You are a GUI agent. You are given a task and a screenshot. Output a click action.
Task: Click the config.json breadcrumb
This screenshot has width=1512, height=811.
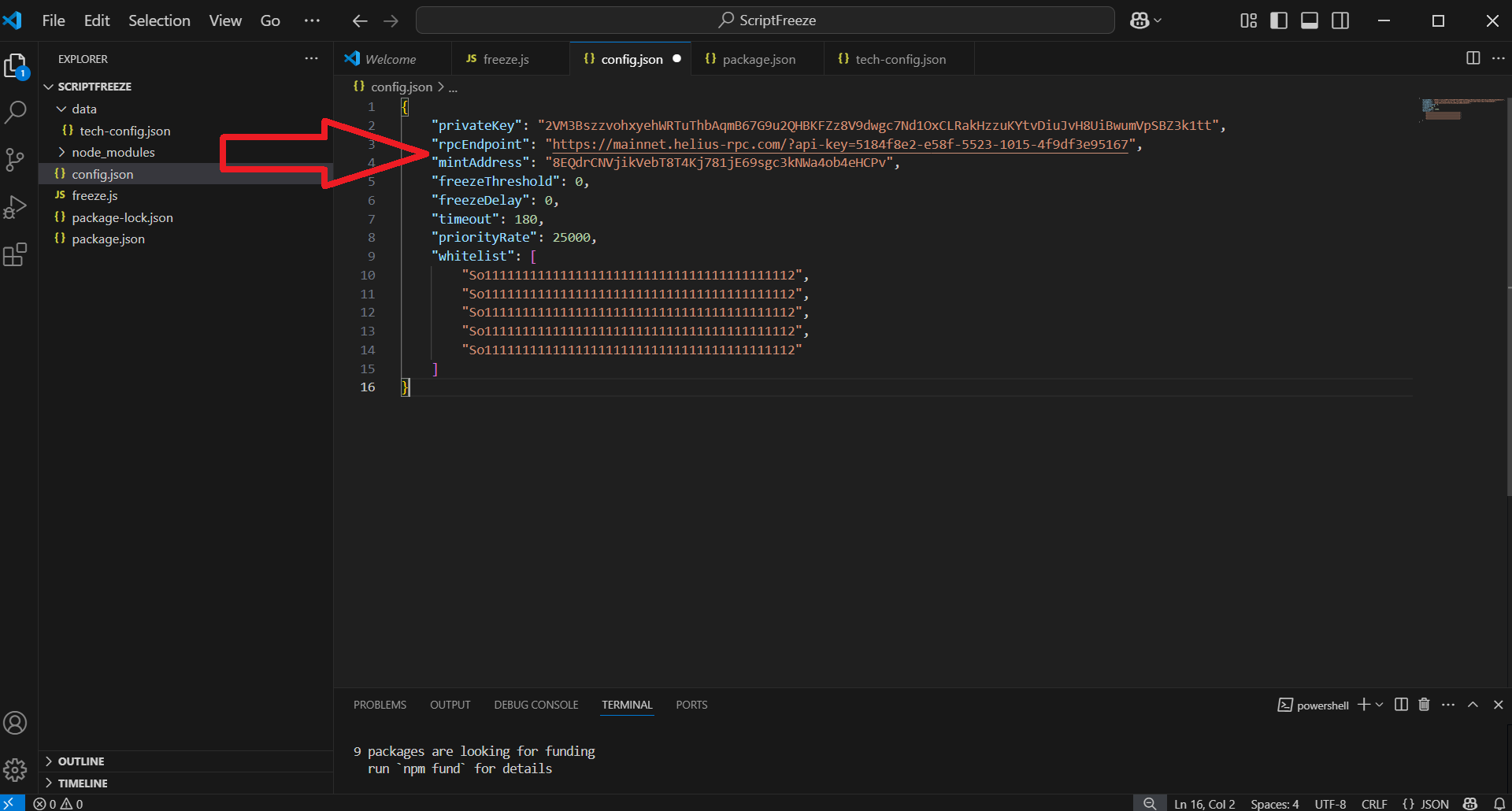pos(402,87)
